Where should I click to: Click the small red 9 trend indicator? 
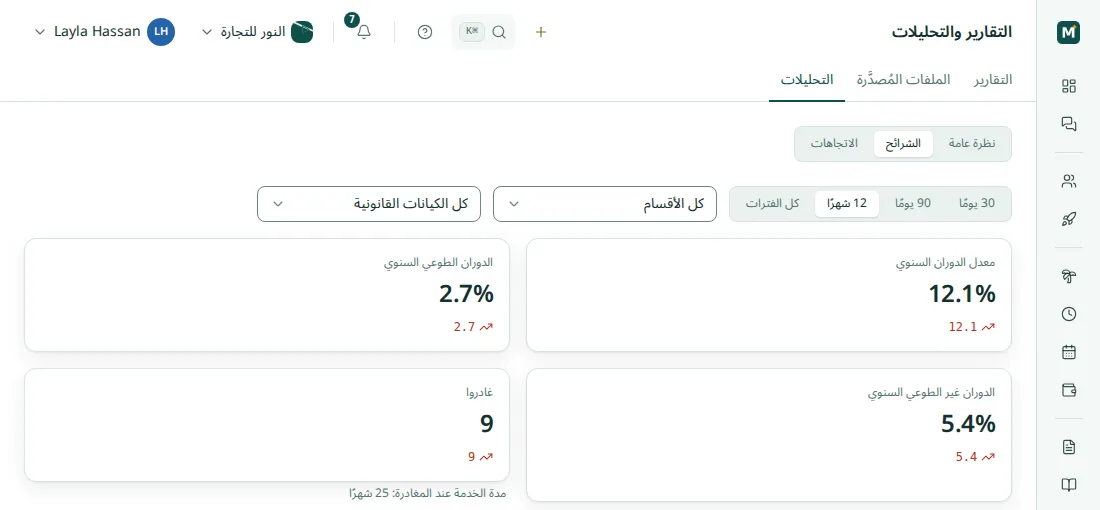pos(481,457)
